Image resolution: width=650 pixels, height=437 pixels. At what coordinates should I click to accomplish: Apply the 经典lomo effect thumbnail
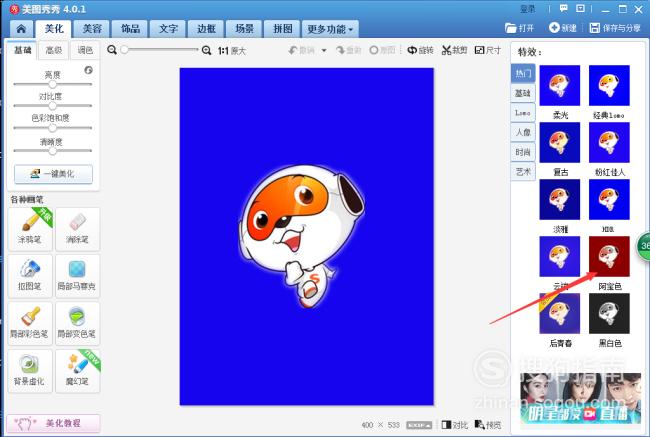click(x=609, y=85)
